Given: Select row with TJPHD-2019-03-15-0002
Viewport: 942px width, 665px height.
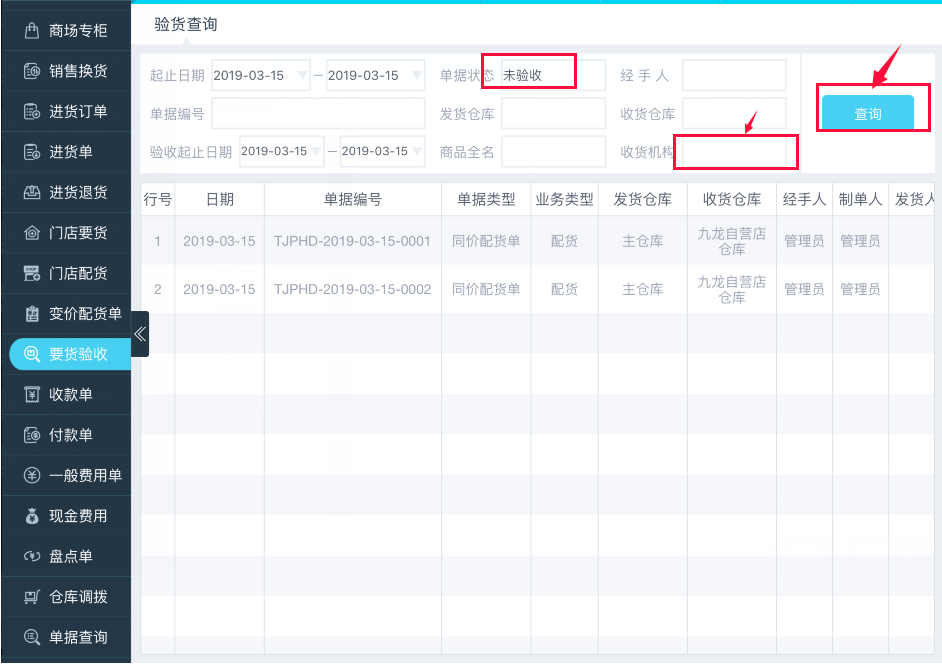Looking at the screenshot, I should (538, 289).
